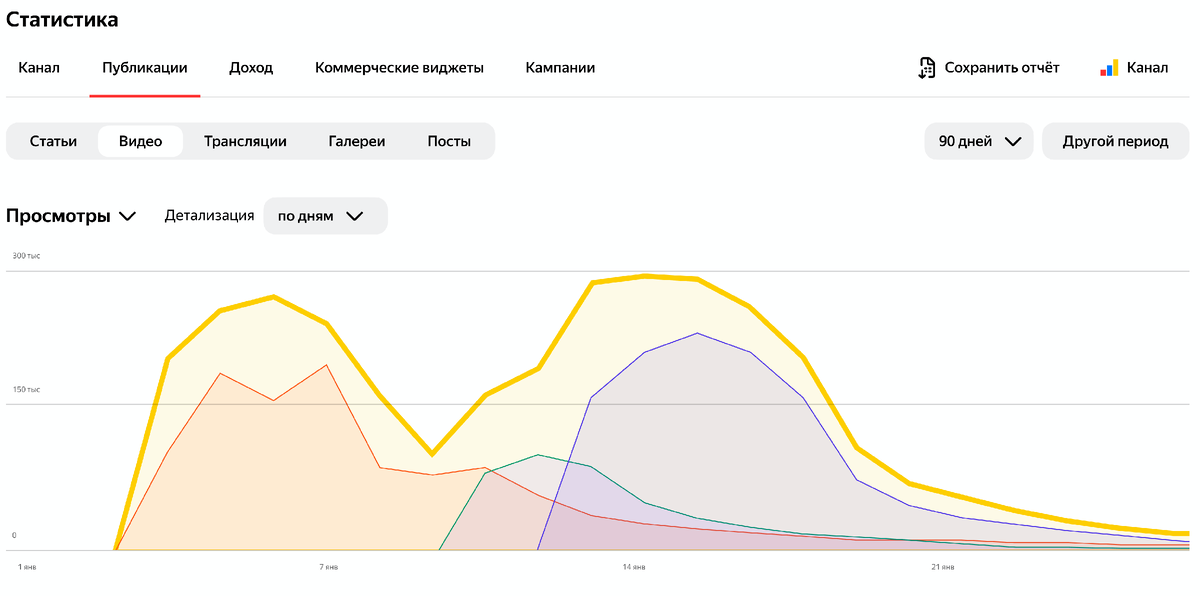Open the Публикации tab

pyautogui.click(x=145, y=68)
